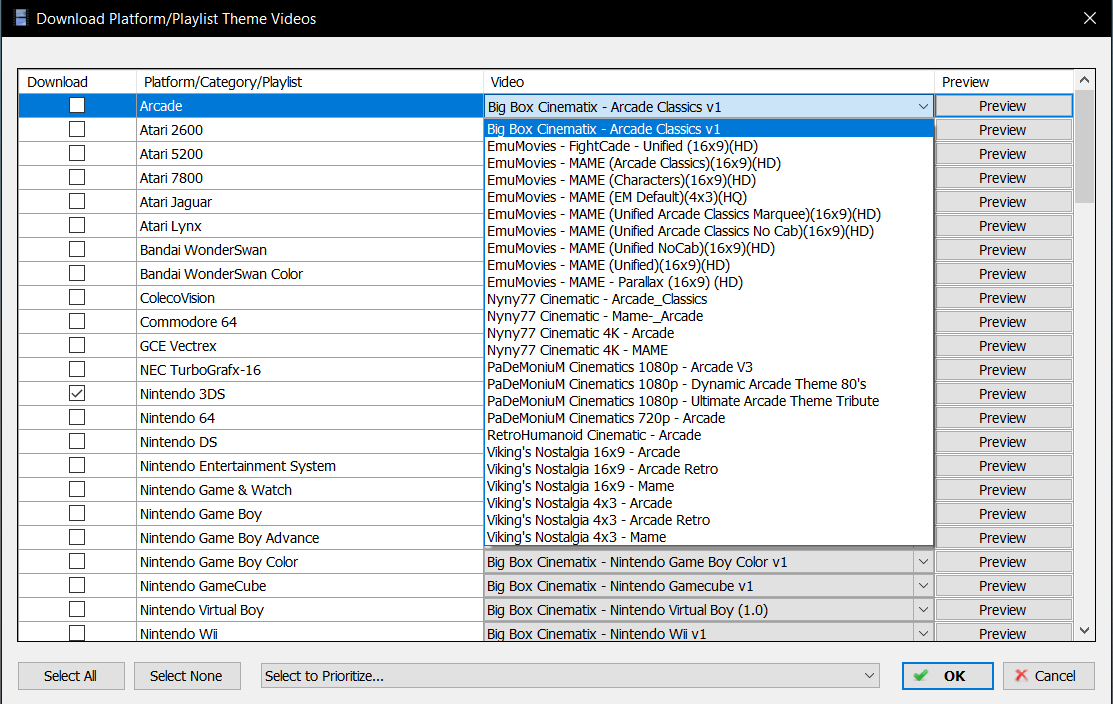Cancel the theme video download dialog
1113x704 pixels.
click(1048, 676)
